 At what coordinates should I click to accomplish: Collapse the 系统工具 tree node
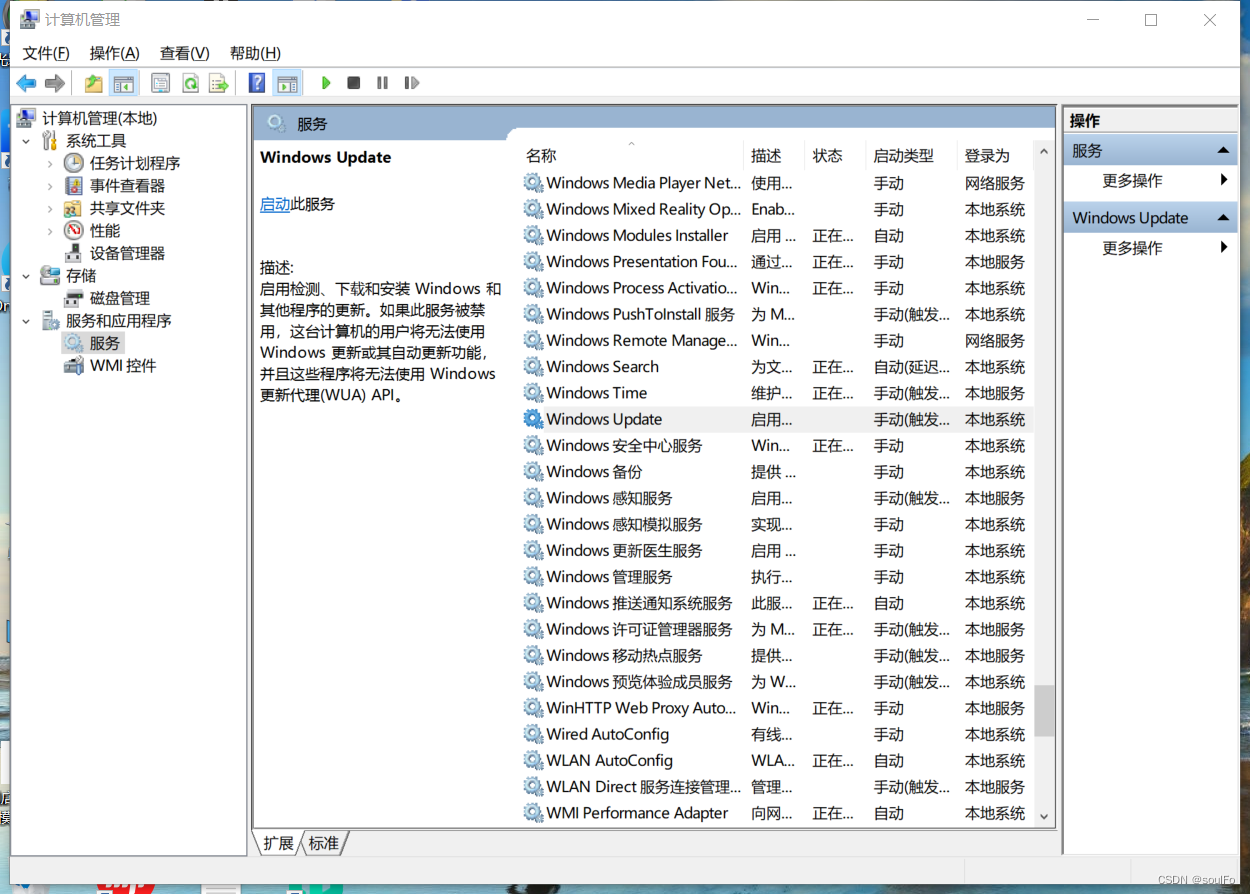[x=27, y=141]
